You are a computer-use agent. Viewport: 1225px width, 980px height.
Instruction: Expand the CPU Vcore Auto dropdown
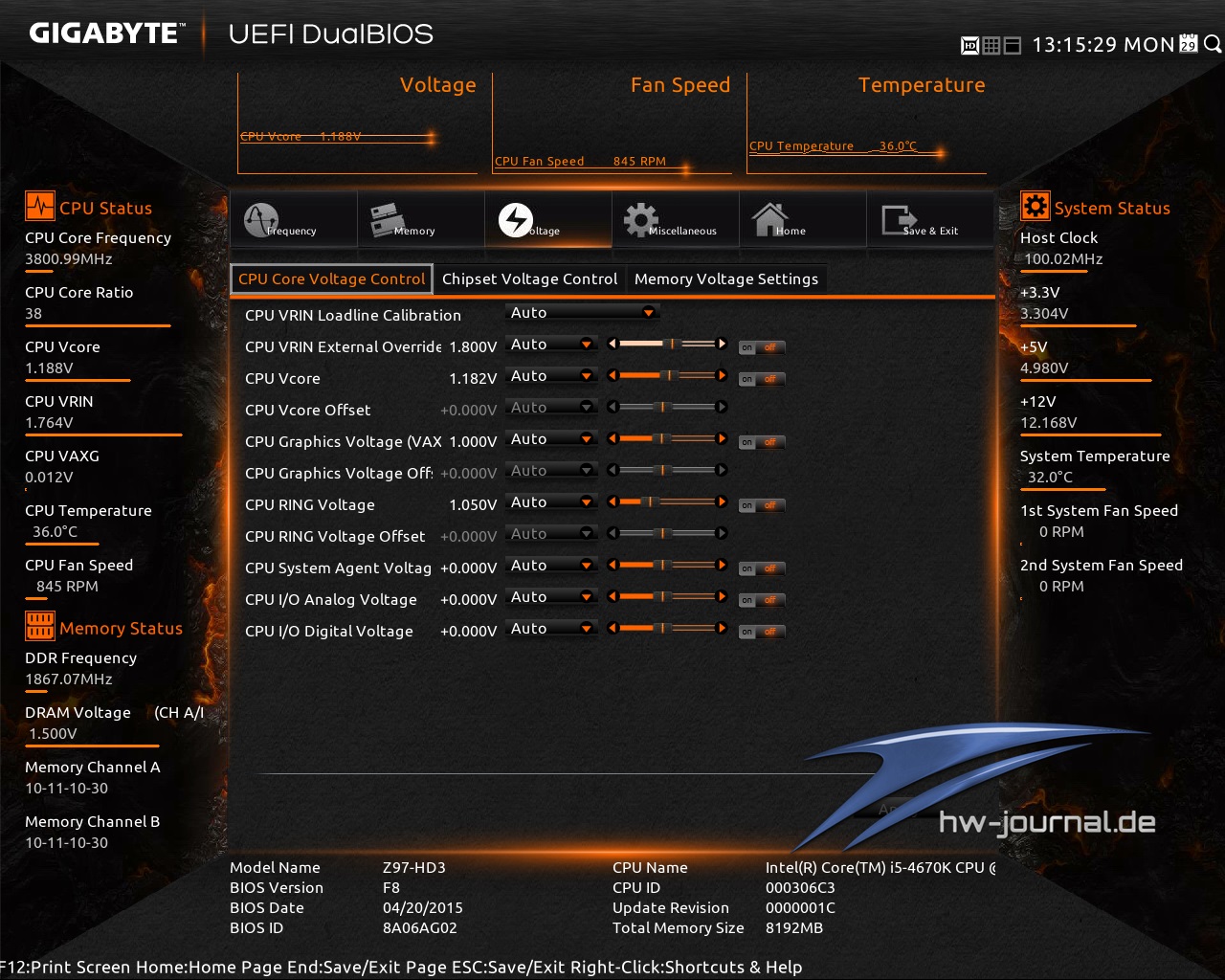[550, 375]
